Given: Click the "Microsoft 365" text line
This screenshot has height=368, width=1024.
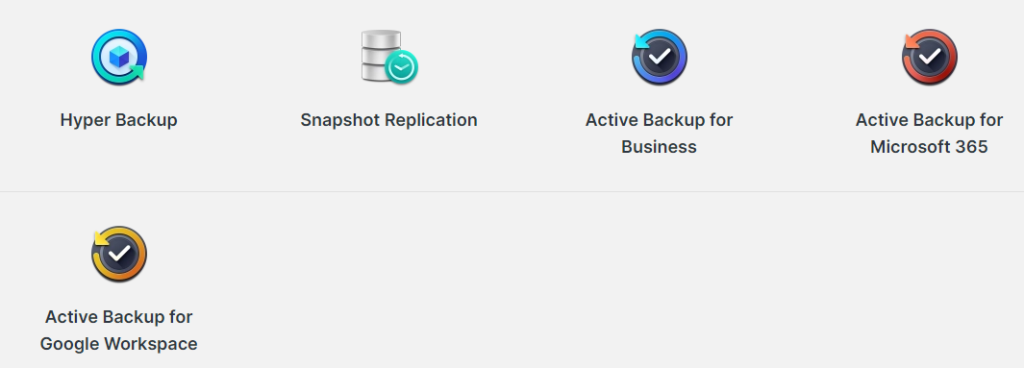Looking at the screenshot, I should click(929, 147).
